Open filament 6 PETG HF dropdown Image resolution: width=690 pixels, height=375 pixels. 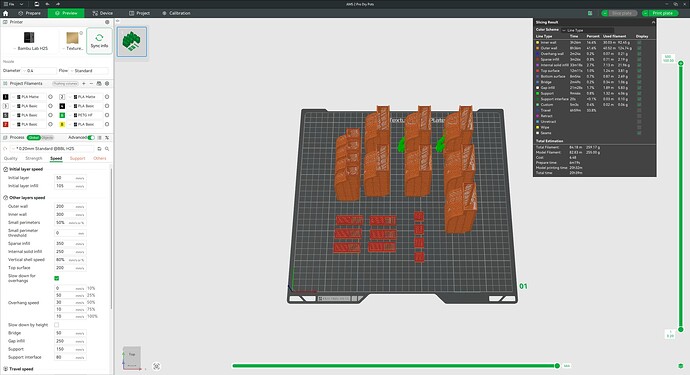pyautogui.click(x=85, y=115)
